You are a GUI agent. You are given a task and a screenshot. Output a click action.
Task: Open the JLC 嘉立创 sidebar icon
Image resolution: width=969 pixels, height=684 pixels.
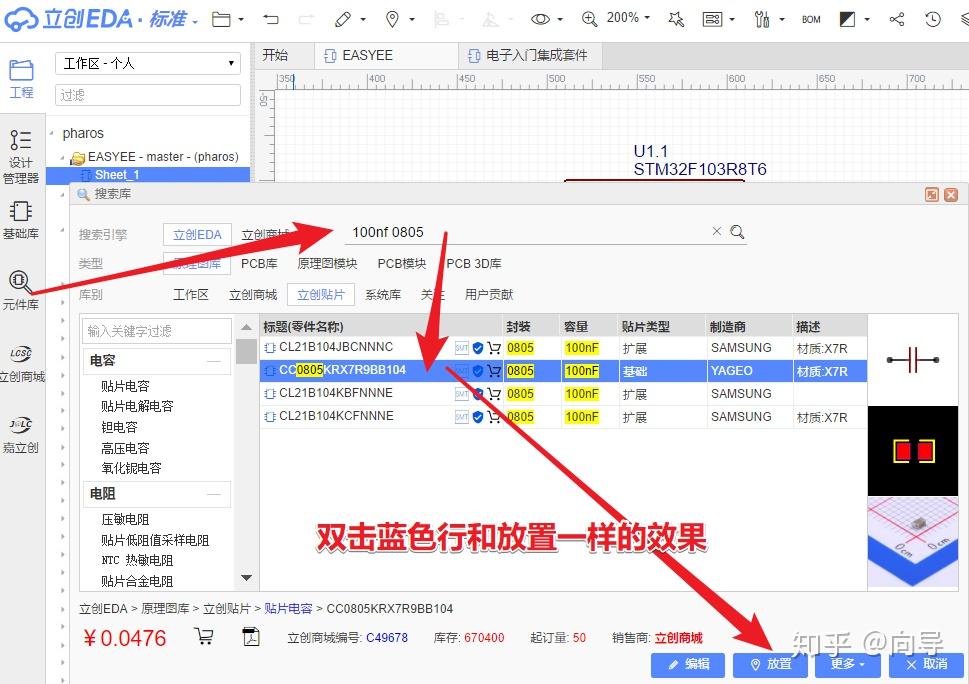(x=21, y=434)
